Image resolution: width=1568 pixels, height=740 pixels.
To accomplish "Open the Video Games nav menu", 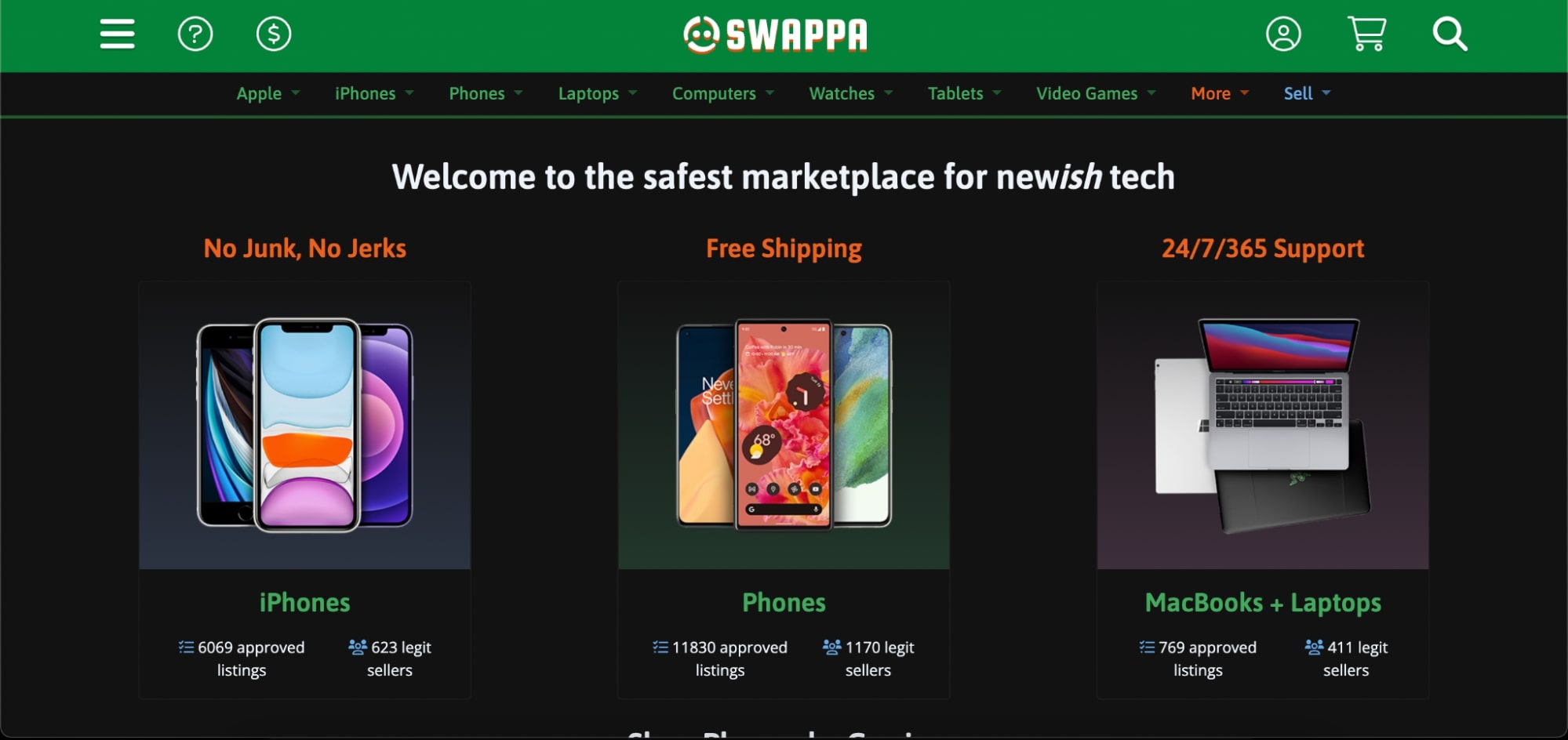I will [1096, 93].
